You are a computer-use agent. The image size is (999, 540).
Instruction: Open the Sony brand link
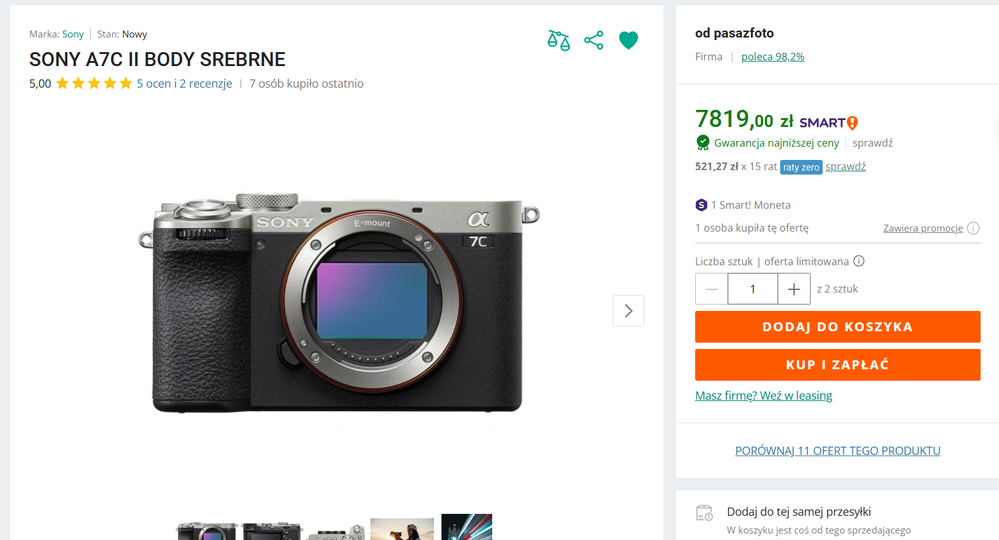coord(73,34)
